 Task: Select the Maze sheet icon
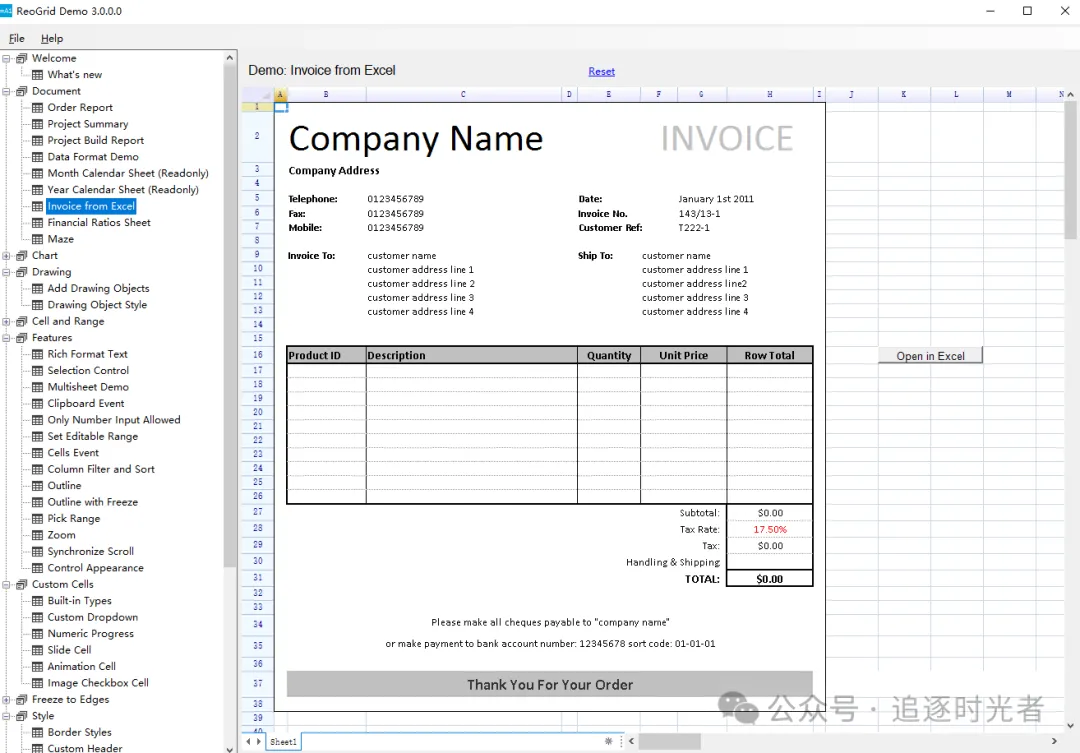[38, 239]
